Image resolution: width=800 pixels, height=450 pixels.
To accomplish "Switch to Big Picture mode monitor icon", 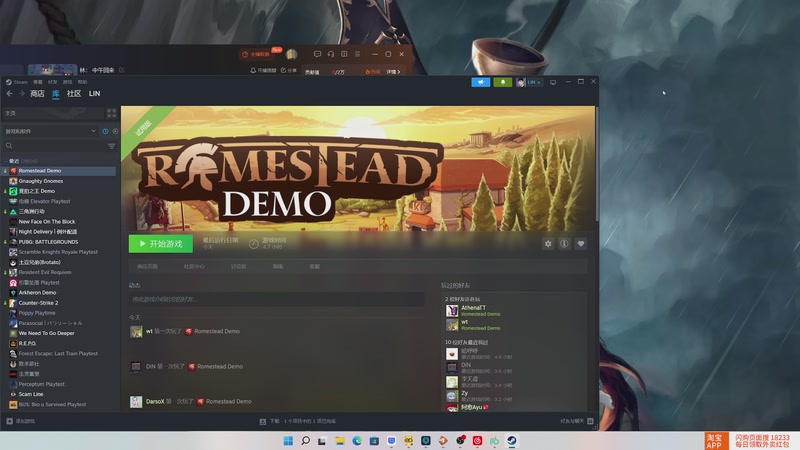I will [x=553, y=82].
